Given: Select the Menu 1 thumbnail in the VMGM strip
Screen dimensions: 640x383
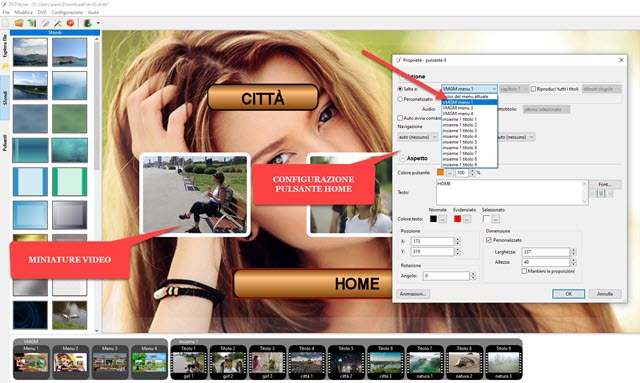Looking at the screenshot, I should click(31, 362).
